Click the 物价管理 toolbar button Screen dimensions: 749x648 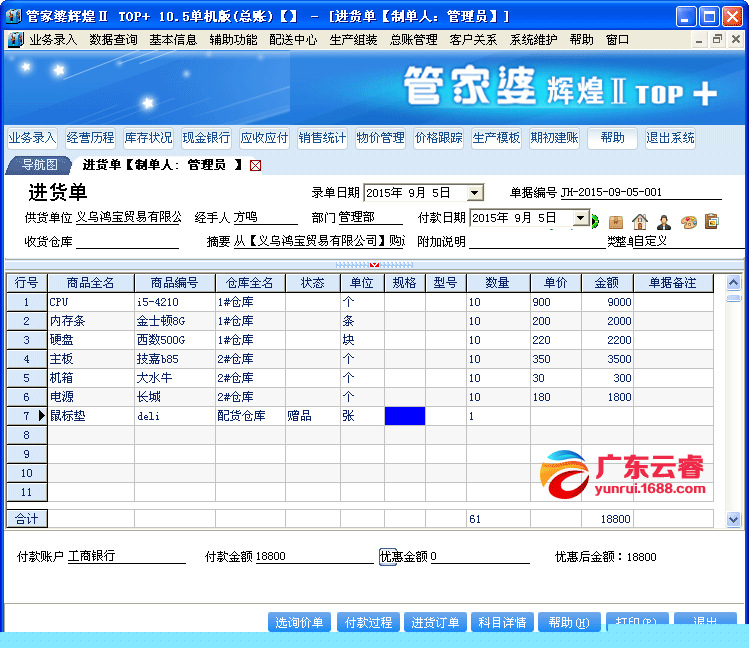coord(380,138)
